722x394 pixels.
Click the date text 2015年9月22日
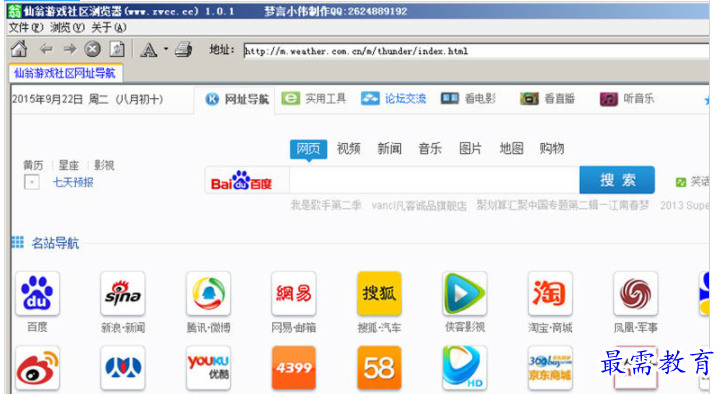(47, 99)
